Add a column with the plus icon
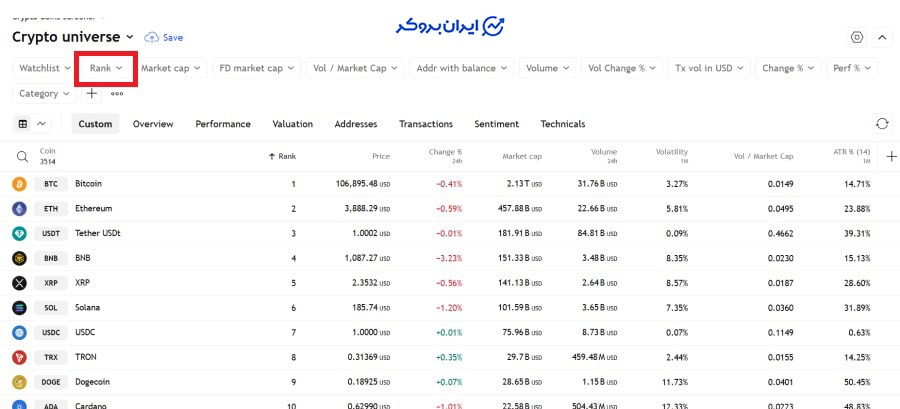This screenshot has width=900, height=409. click(x=891, y=156)
